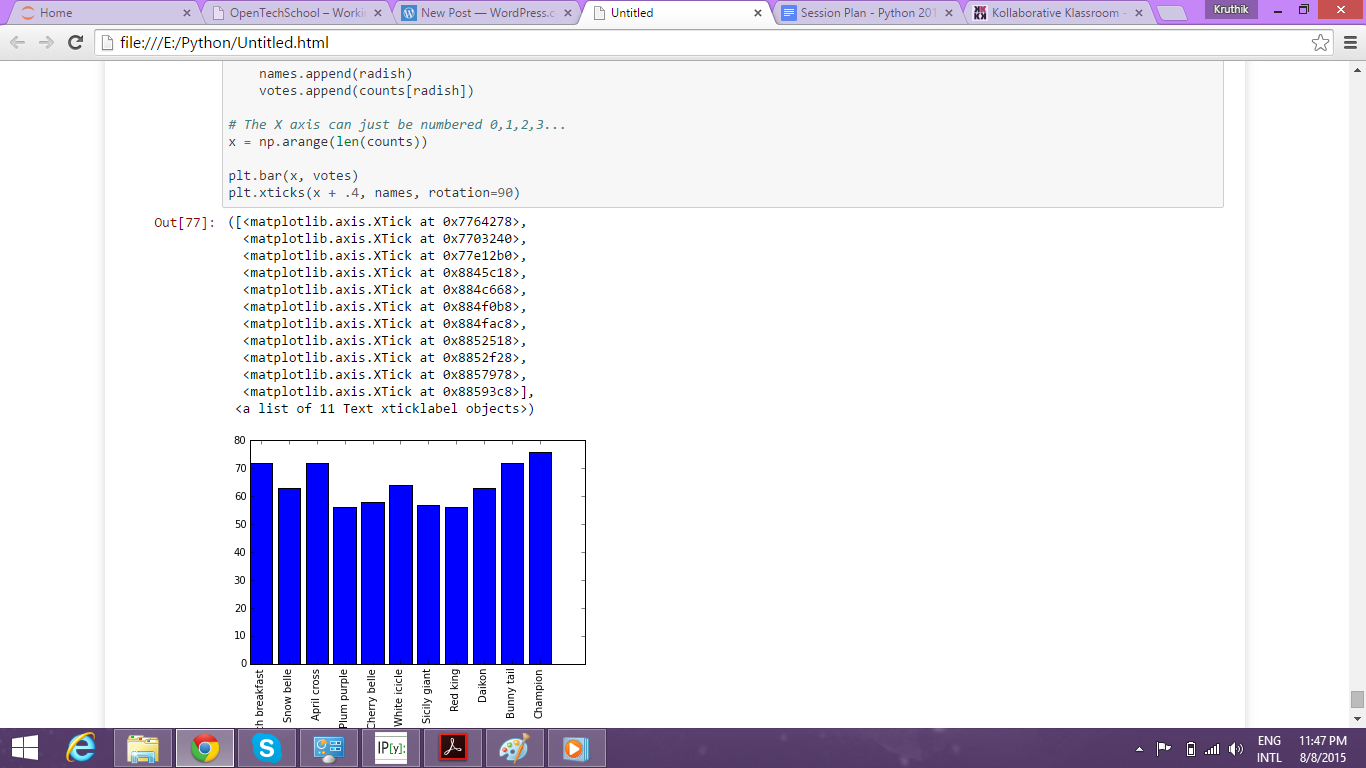
Task: Switch language using the ENG INTL indicator
Action: (1268, 747)
